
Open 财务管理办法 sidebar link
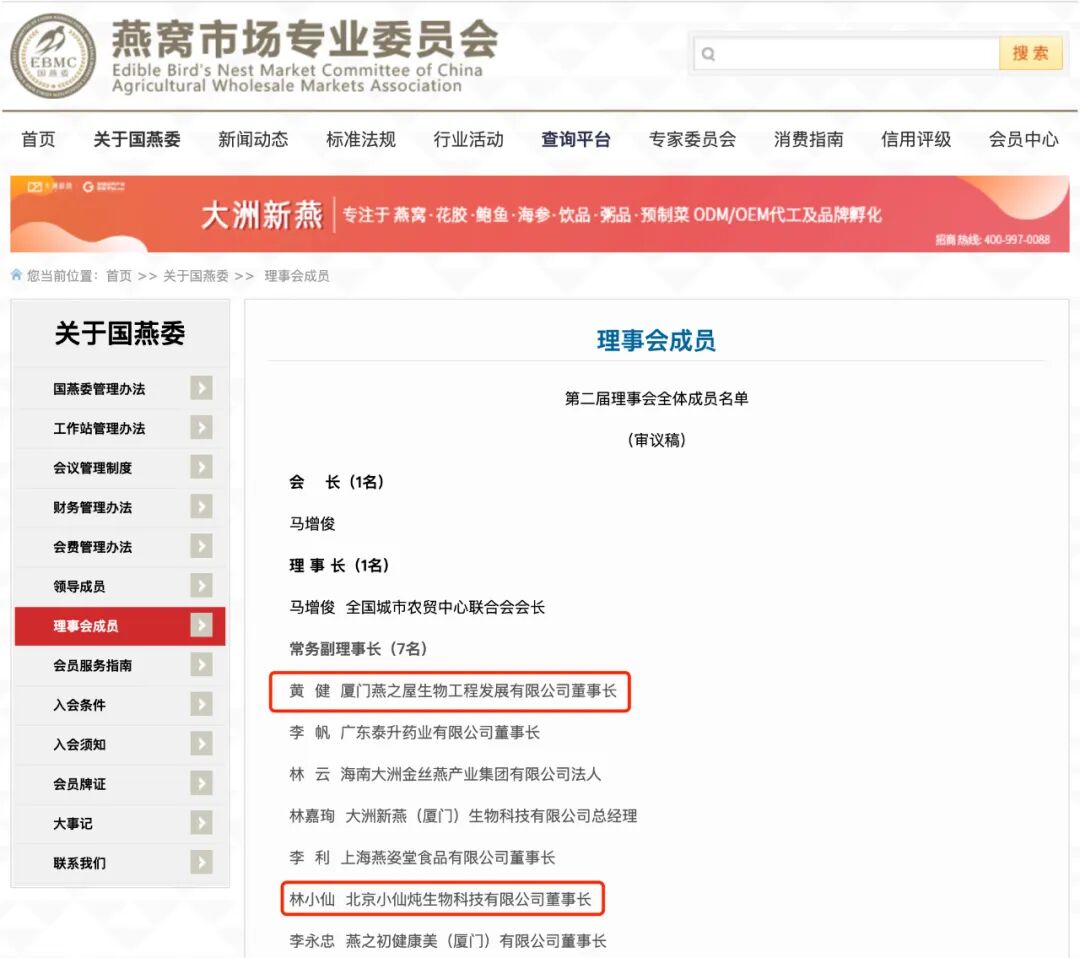[x=92, y=508]
